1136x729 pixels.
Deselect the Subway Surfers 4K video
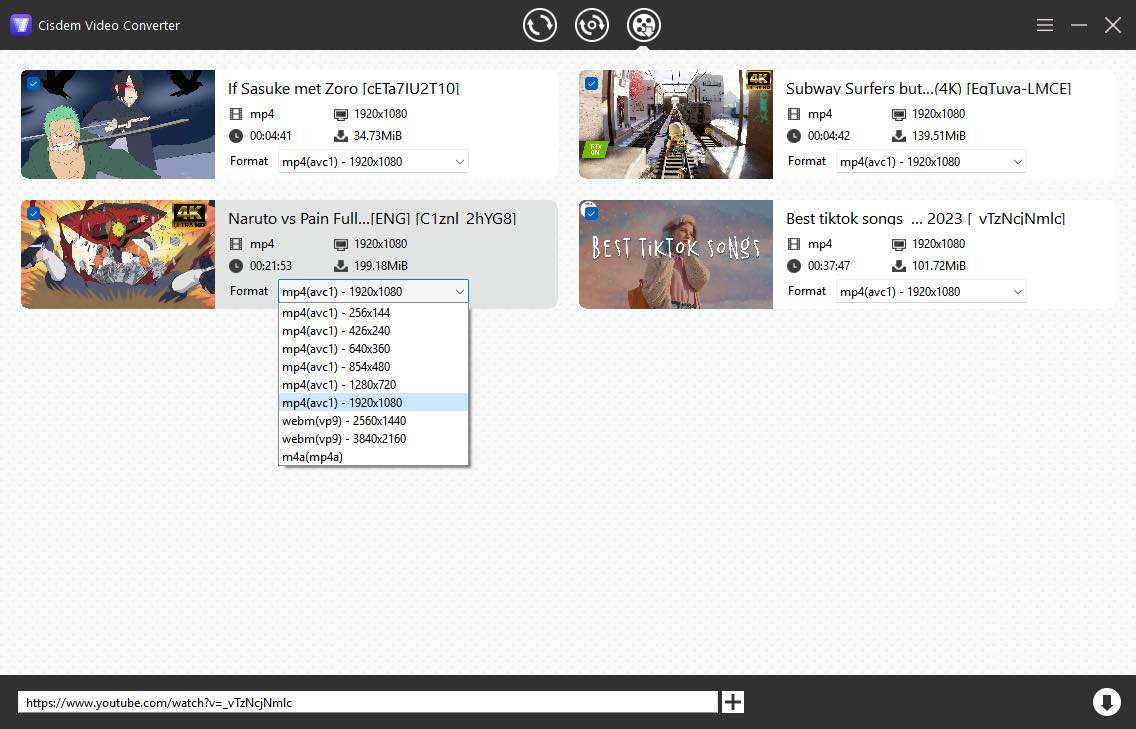coord(591,84)
